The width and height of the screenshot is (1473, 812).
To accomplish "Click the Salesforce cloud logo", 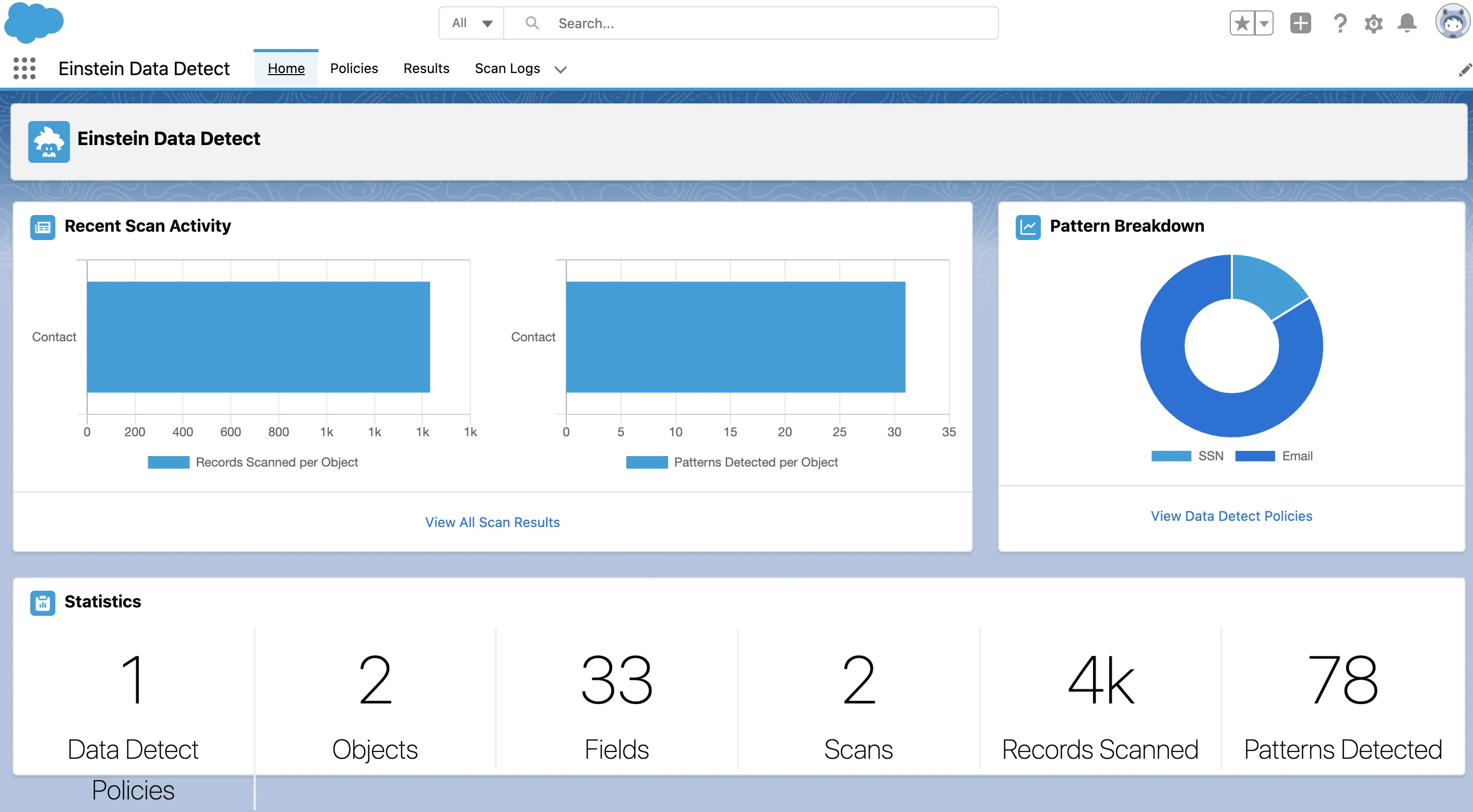I will tap(33, 23).
